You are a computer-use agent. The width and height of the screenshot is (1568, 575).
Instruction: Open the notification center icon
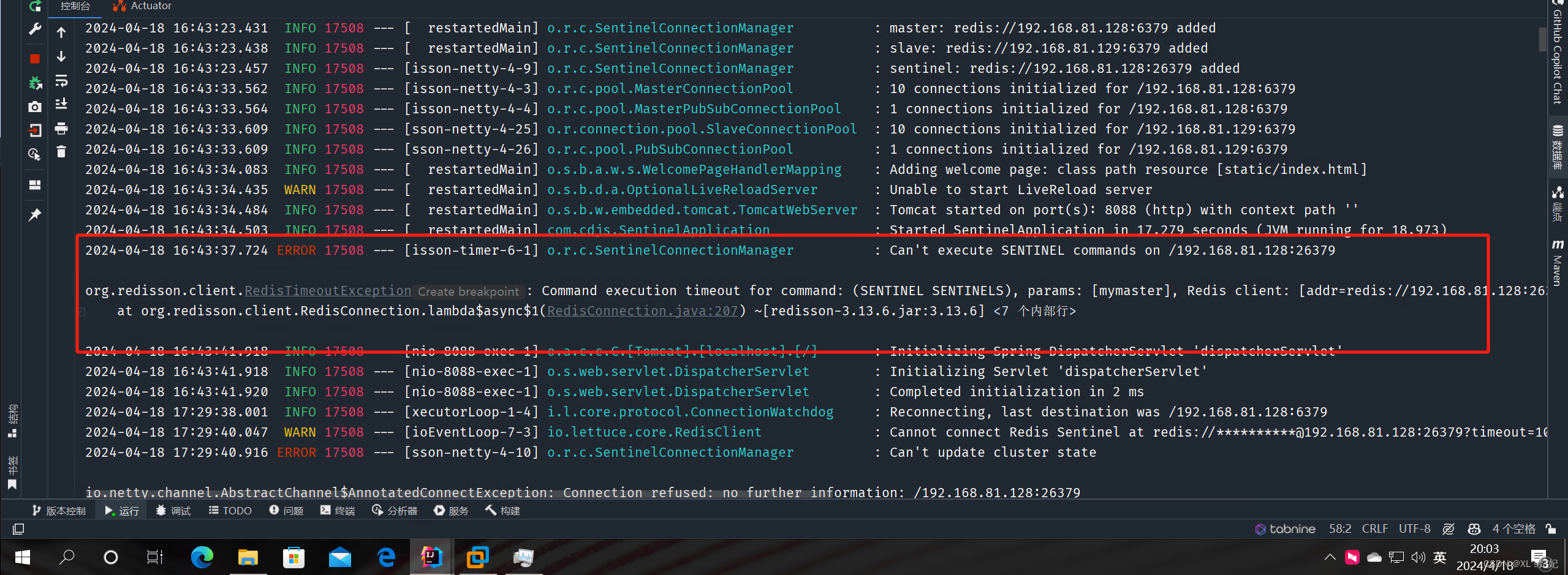1540,558
